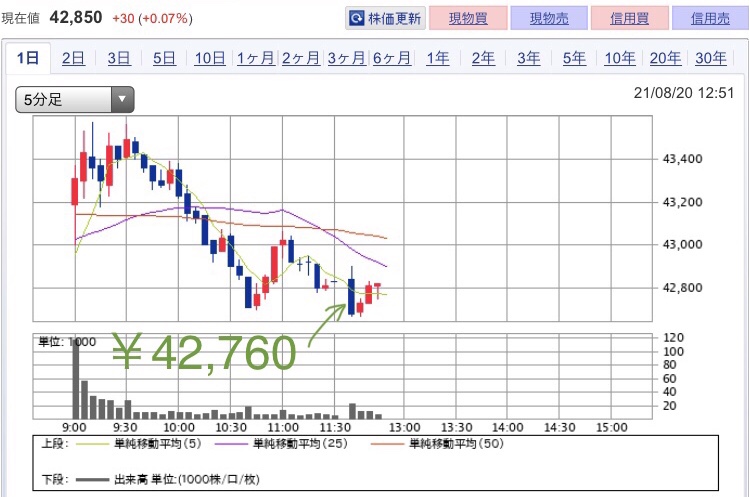Viewport: 749px width, 497px height.
Task: View the 20年 chart range
Action: 665,58
